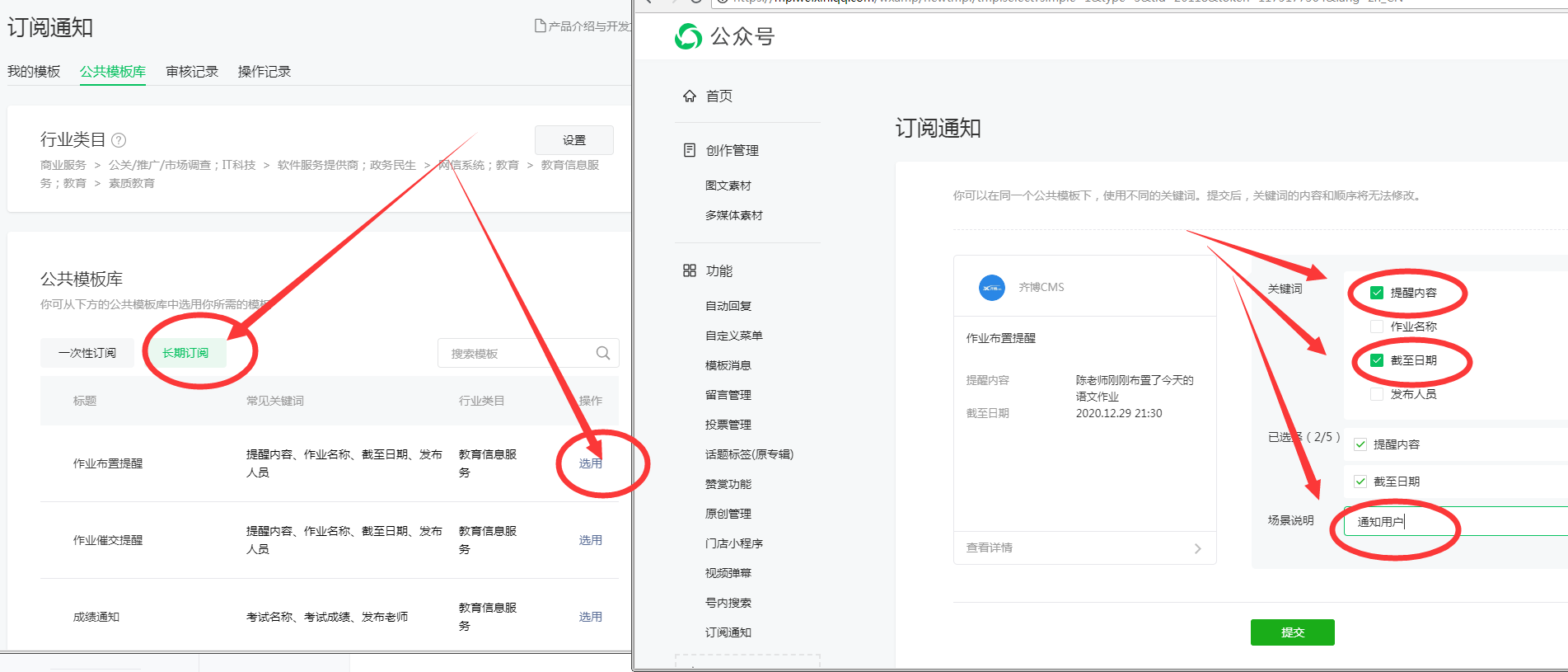
Task: Click the 创作管理 document icon
Action: click(690, 150)
